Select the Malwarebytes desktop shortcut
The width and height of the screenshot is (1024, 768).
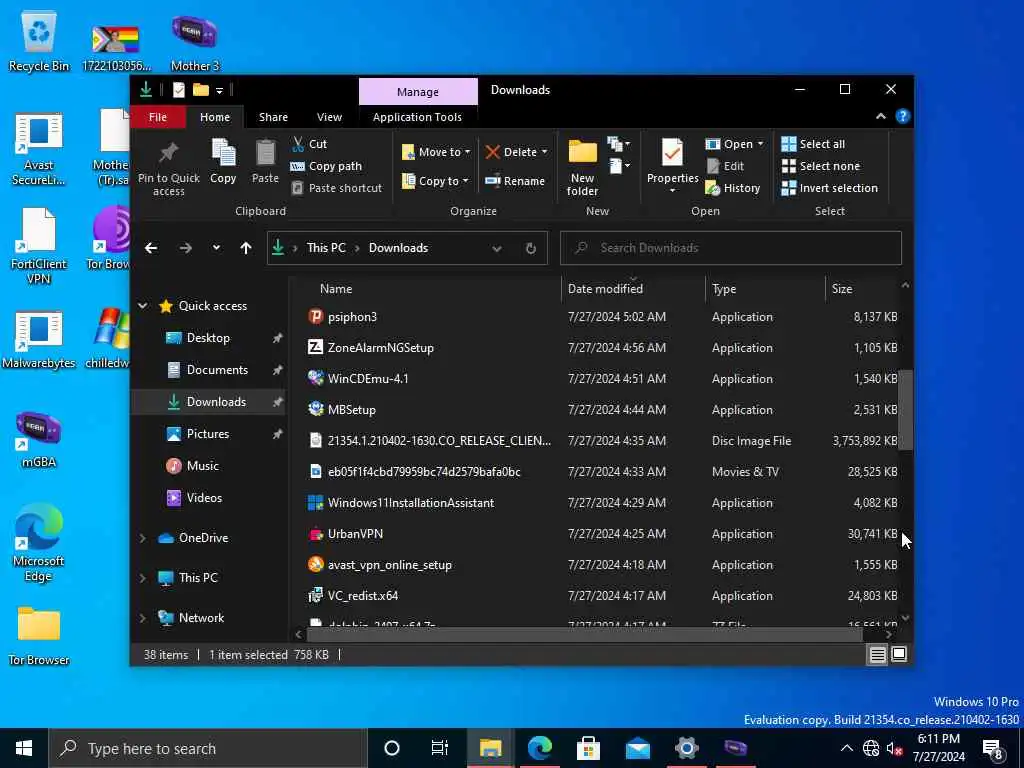pos(39,340)
